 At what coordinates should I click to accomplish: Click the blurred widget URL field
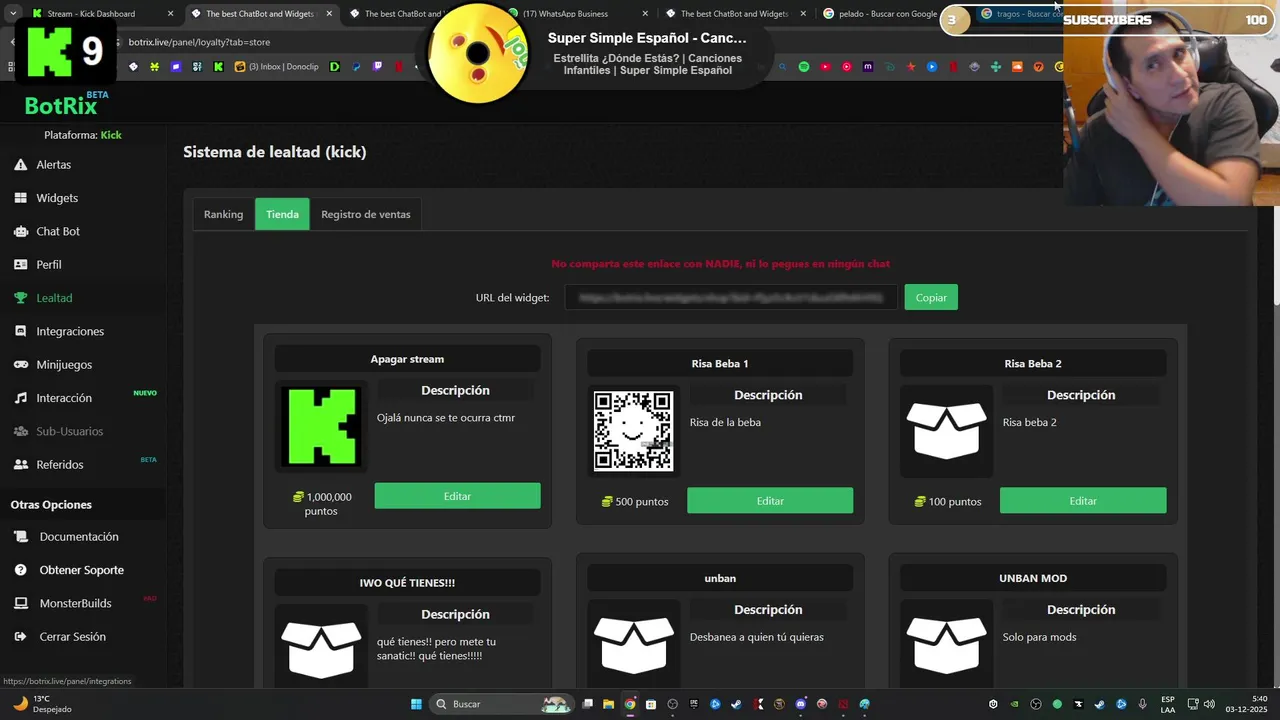[731, 297]
